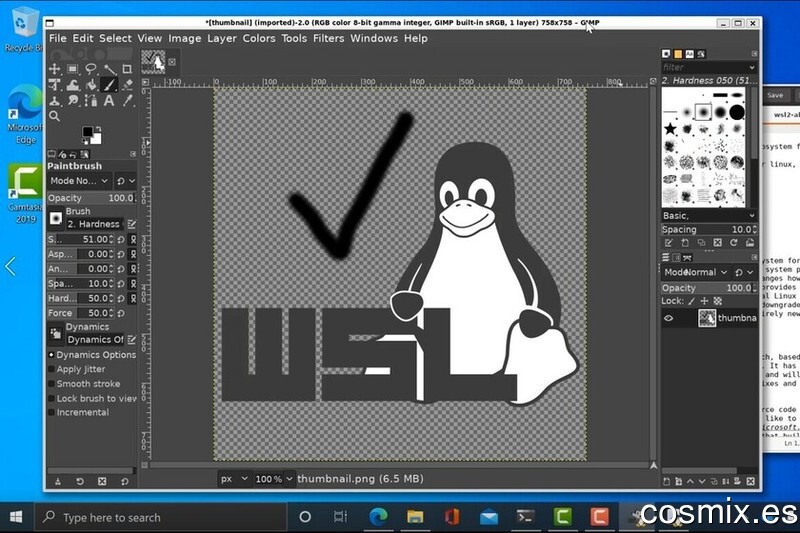The height and width of the screenshot is (533, 800).
Task: Select the Paths tool
Action: (x=91, y=100)
